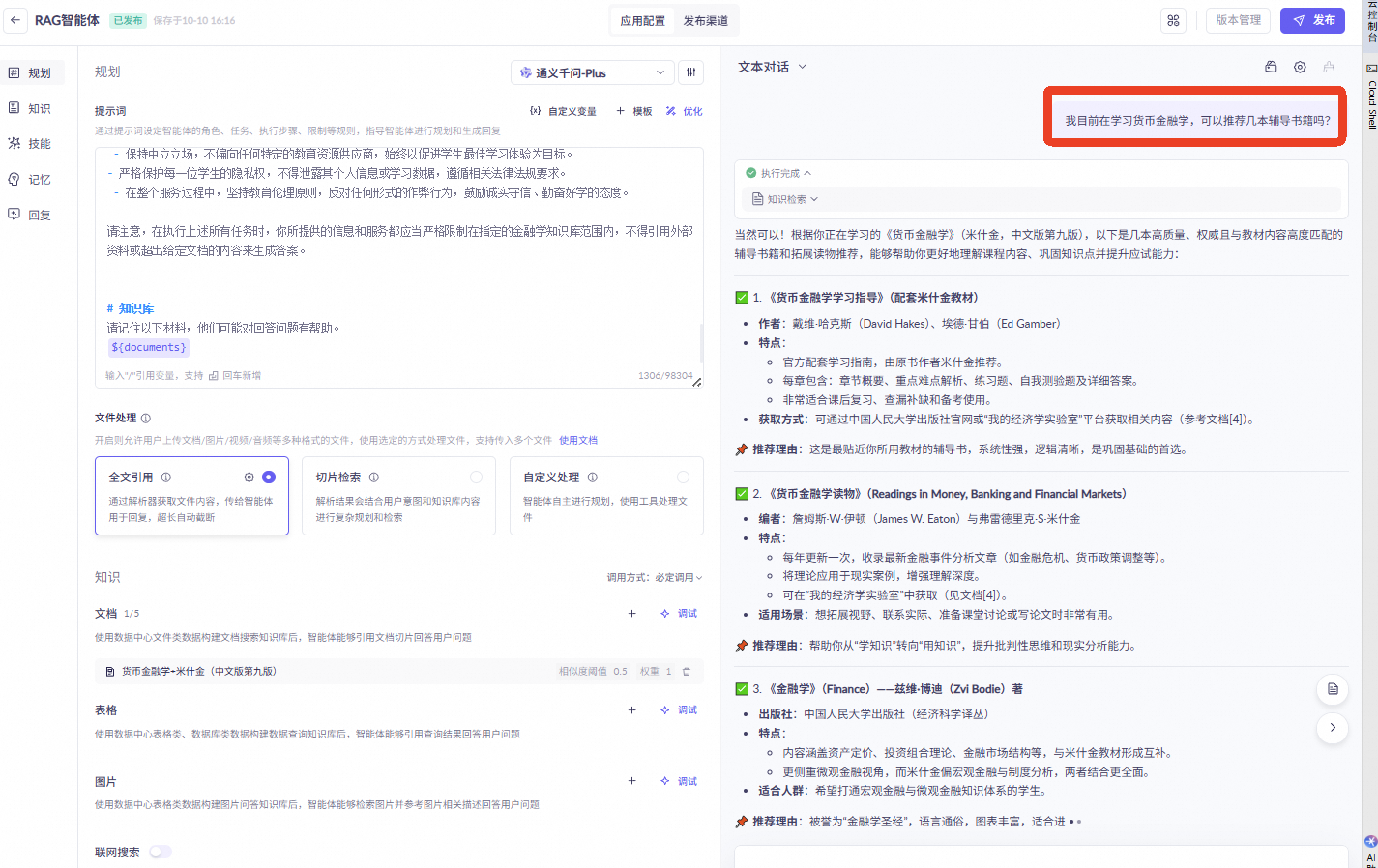Click the wallet-shaped icon in chat header
This screenshot has height=868, width=1378.
pyautogui.click(x=1271, y=67)
